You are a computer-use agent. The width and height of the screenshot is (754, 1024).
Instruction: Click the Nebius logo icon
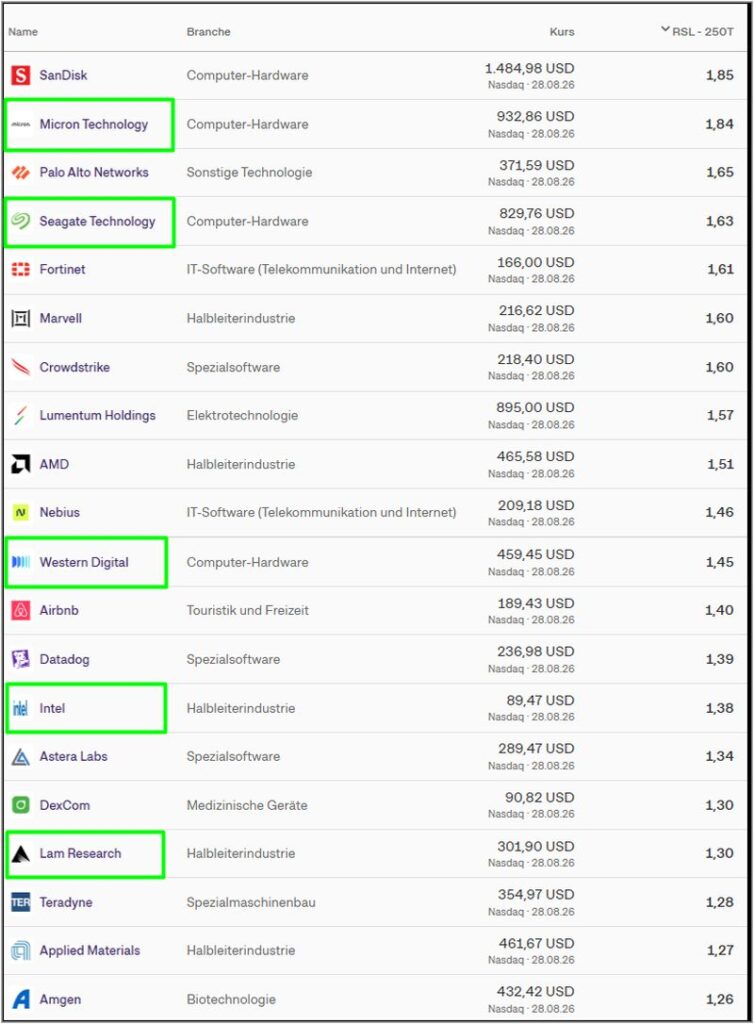click(21, 513)
